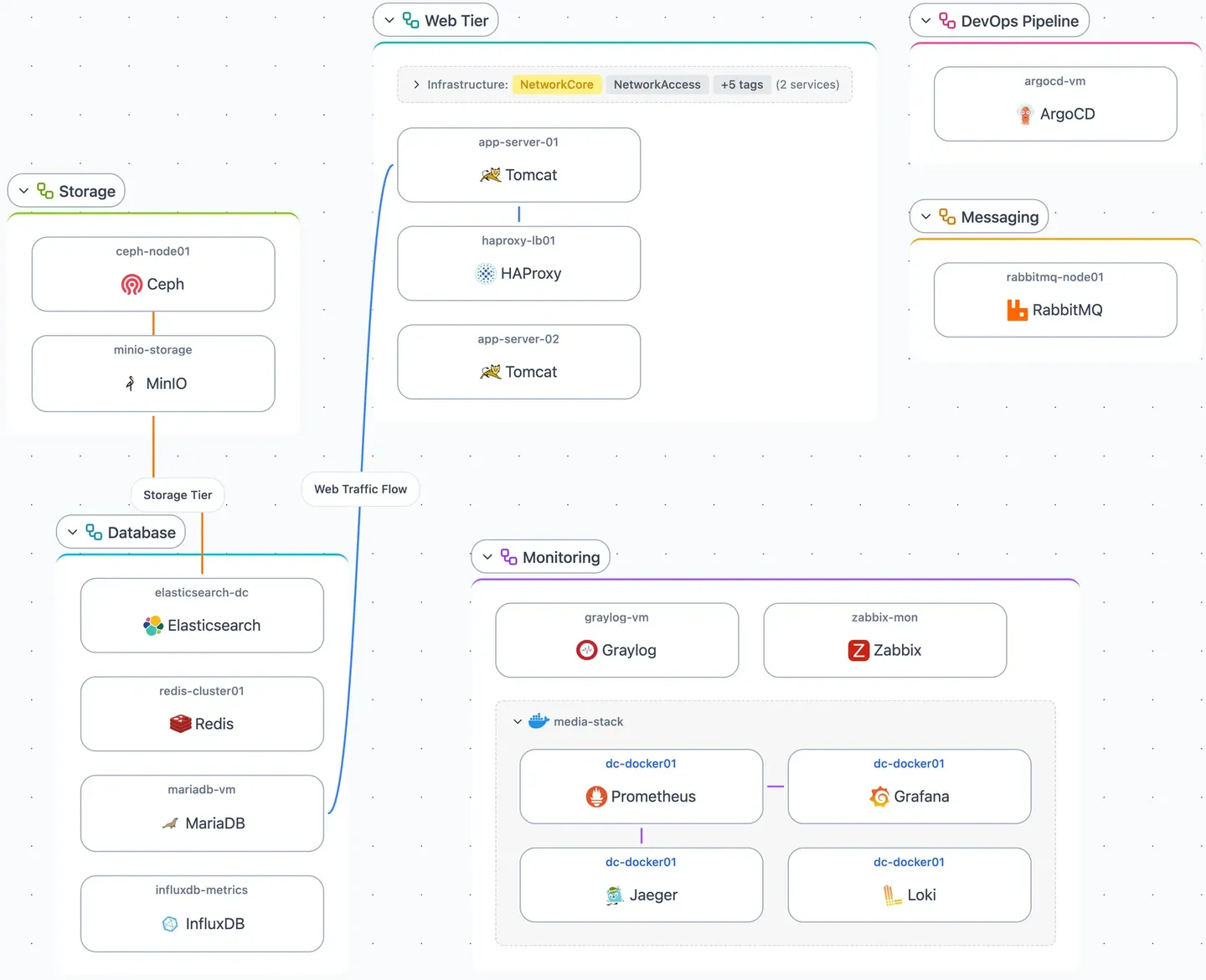Viewport: 1206px width, 980px height.
Task: Click the Docker whale icon for media-stack
Action: (x=539, y=720)
